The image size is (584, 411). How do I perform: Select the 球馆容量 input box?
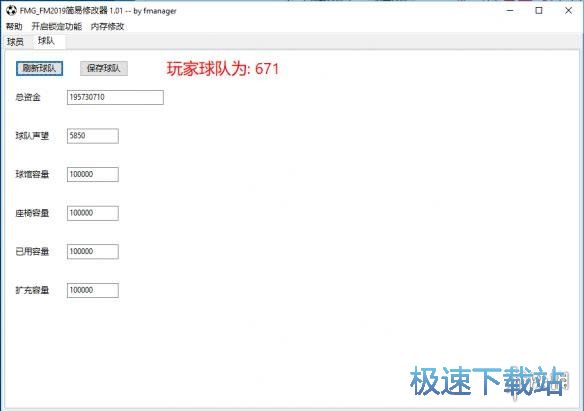pos(93,174)
